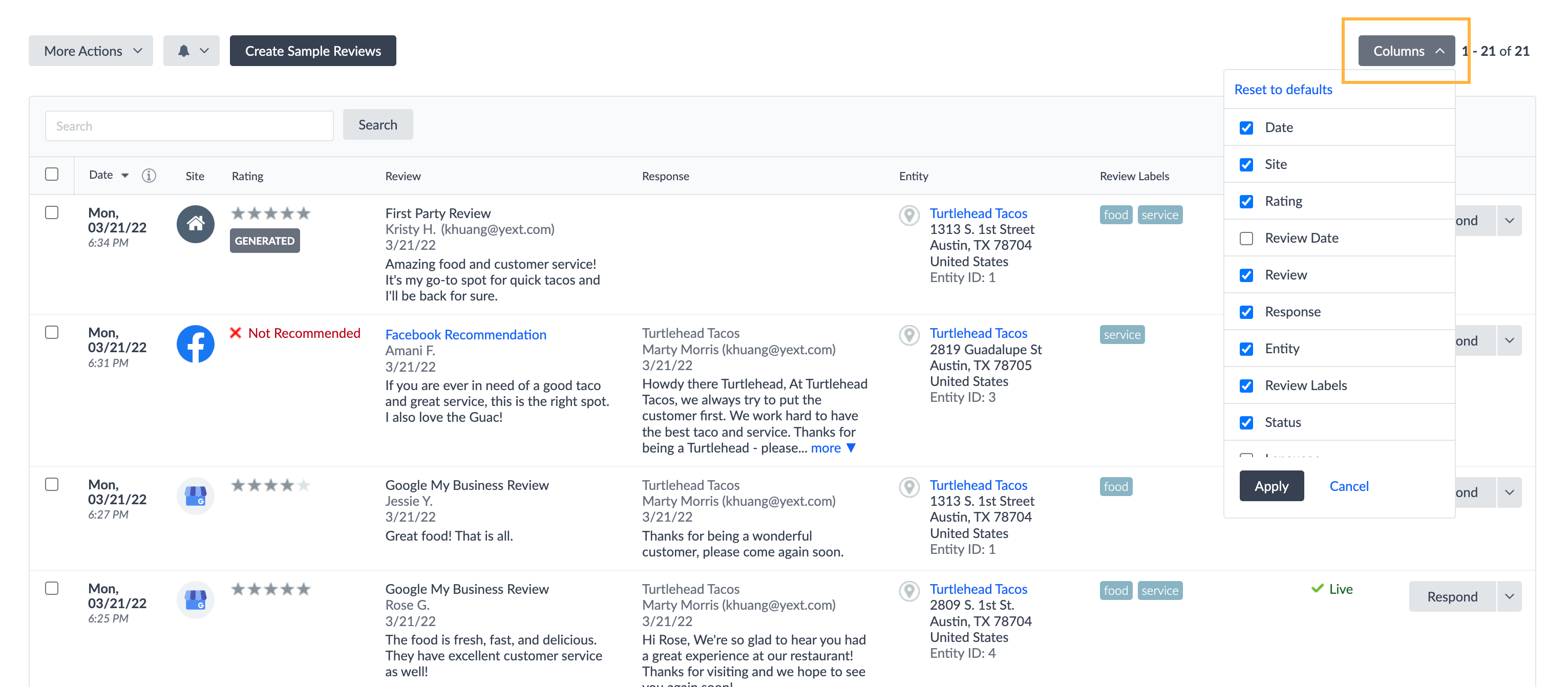Viewport: 1568px width, 687px height.
Task: Open Respond dropdown arrow for Facebook review row
Action: tap(1509, 340)
